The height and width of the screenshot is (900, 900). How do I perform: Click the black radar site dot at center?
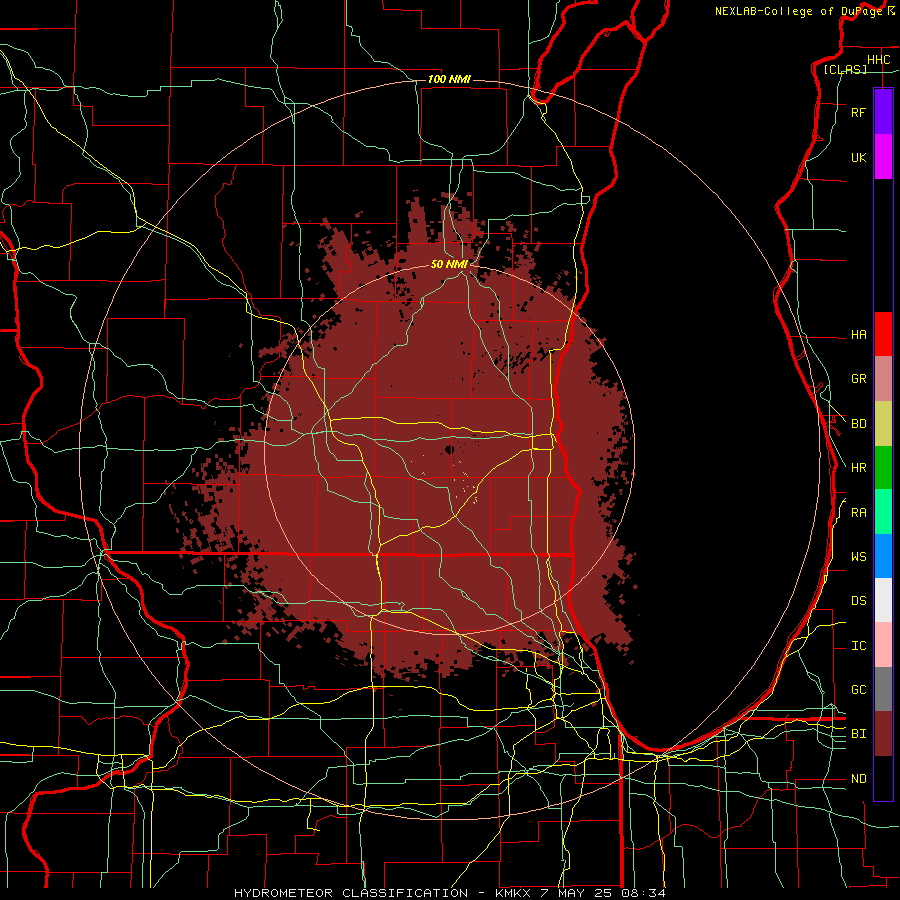449,449
